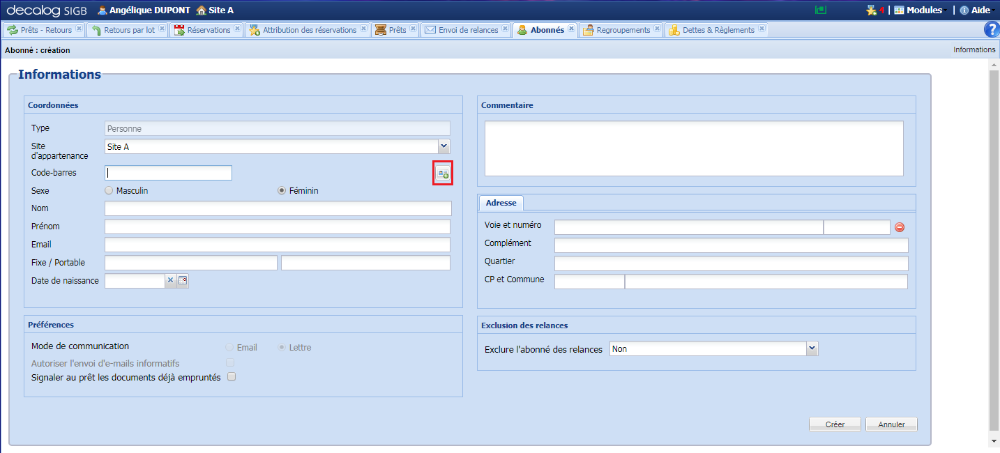This screenshot has width=1000, height=453.
Task: Open the blue help question mark icon
Action: [x=991, y=30]
